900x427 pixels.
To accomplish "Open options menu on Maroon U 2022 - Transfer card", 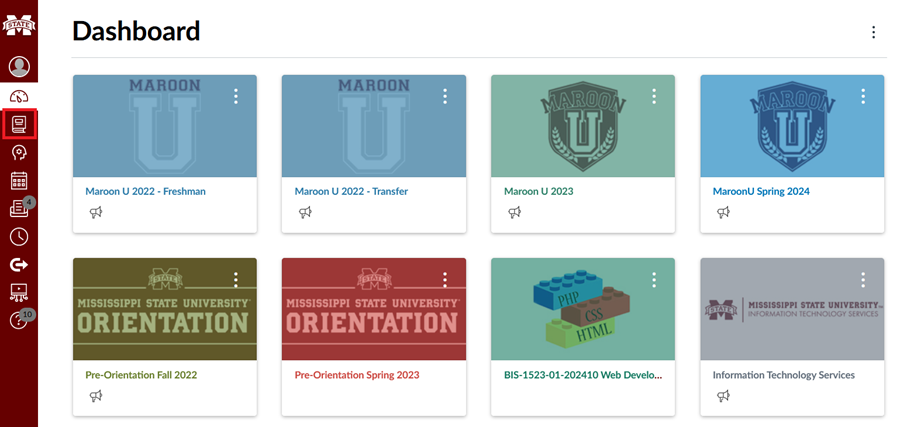I will coord(444,96).
